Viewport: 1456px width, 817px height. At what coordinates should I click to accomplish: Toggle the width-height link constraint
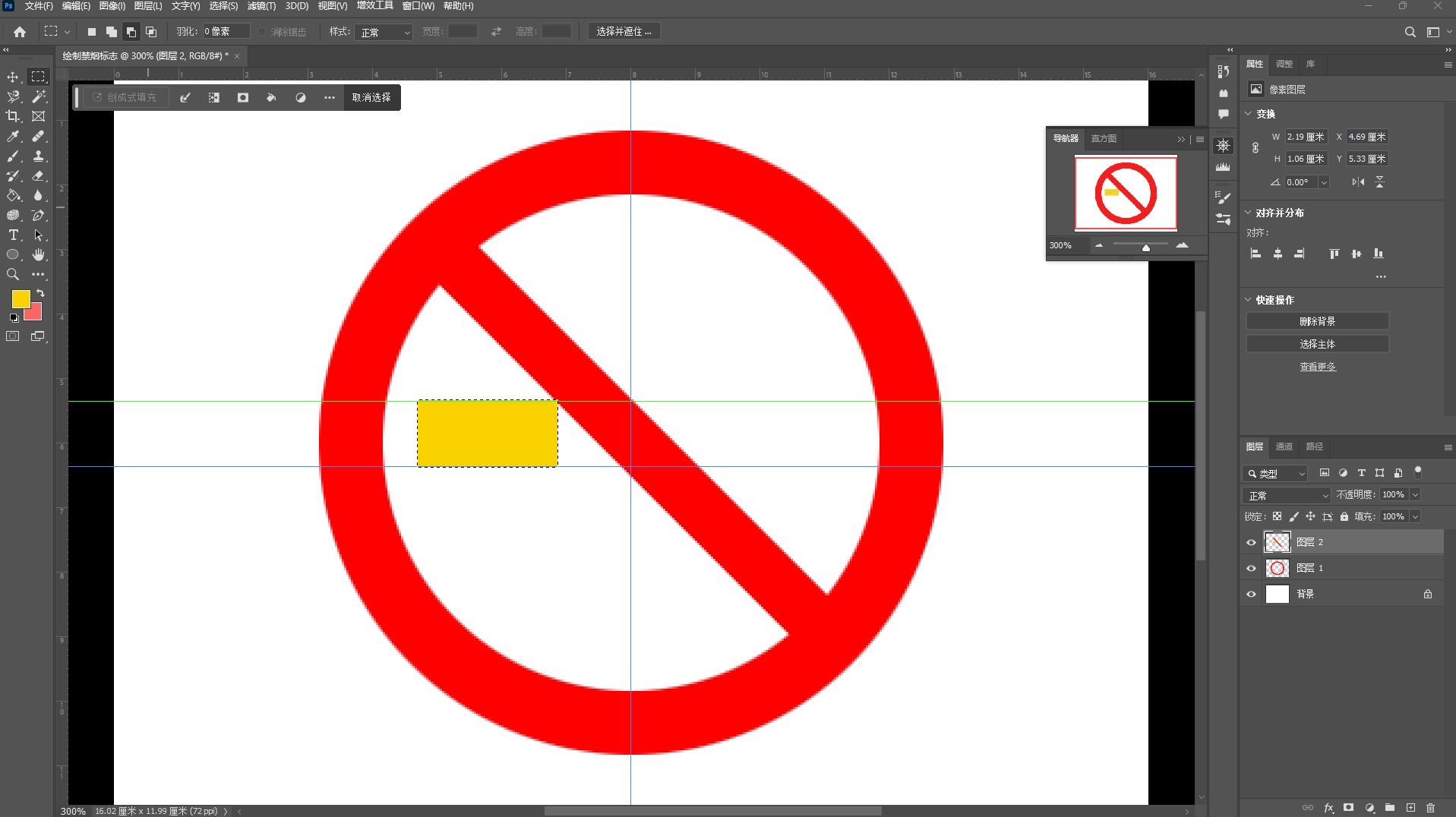coord(1255,148)
